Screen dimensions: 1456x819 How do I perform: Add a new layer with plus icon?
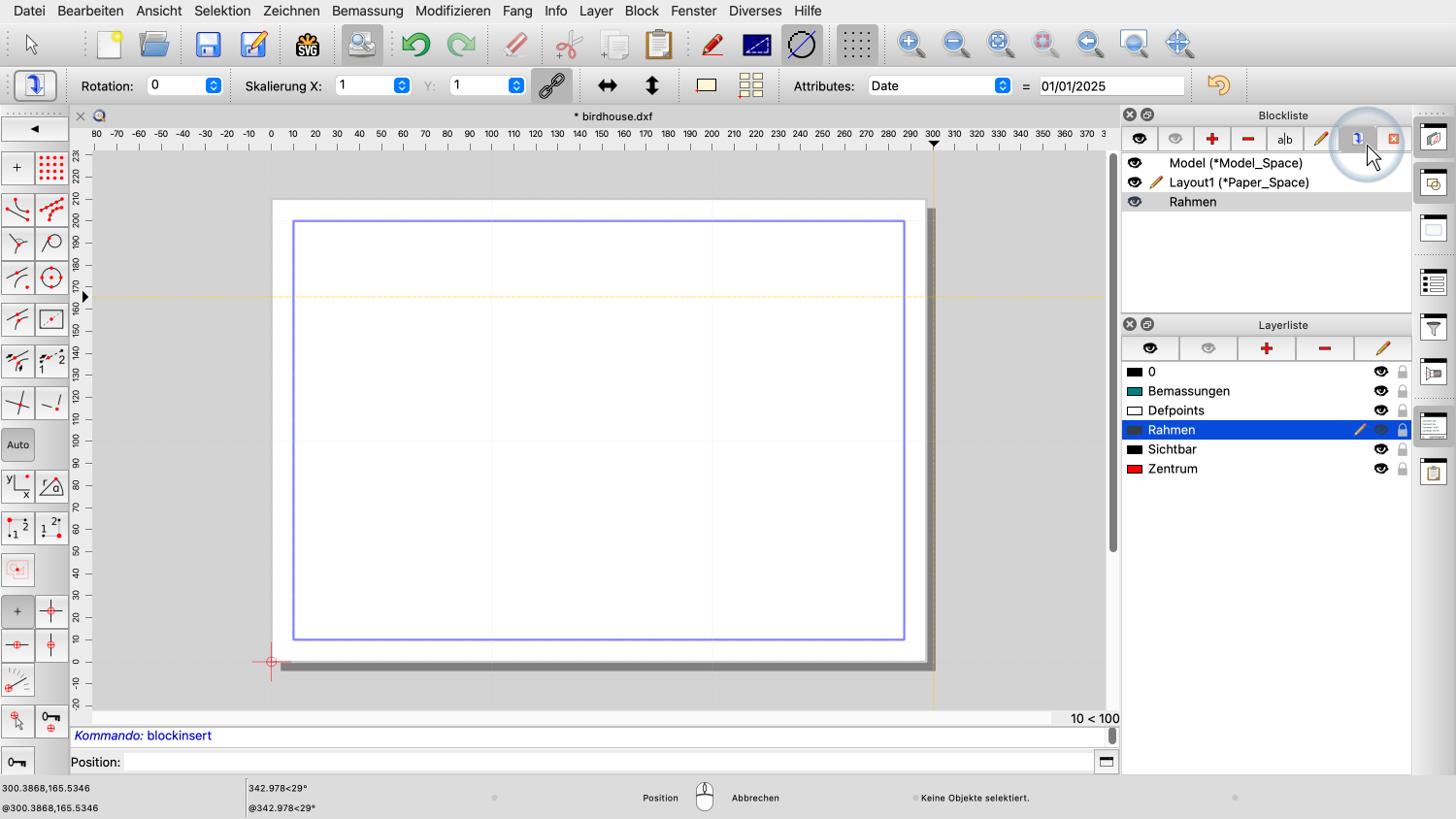[x=1266, y=348]
